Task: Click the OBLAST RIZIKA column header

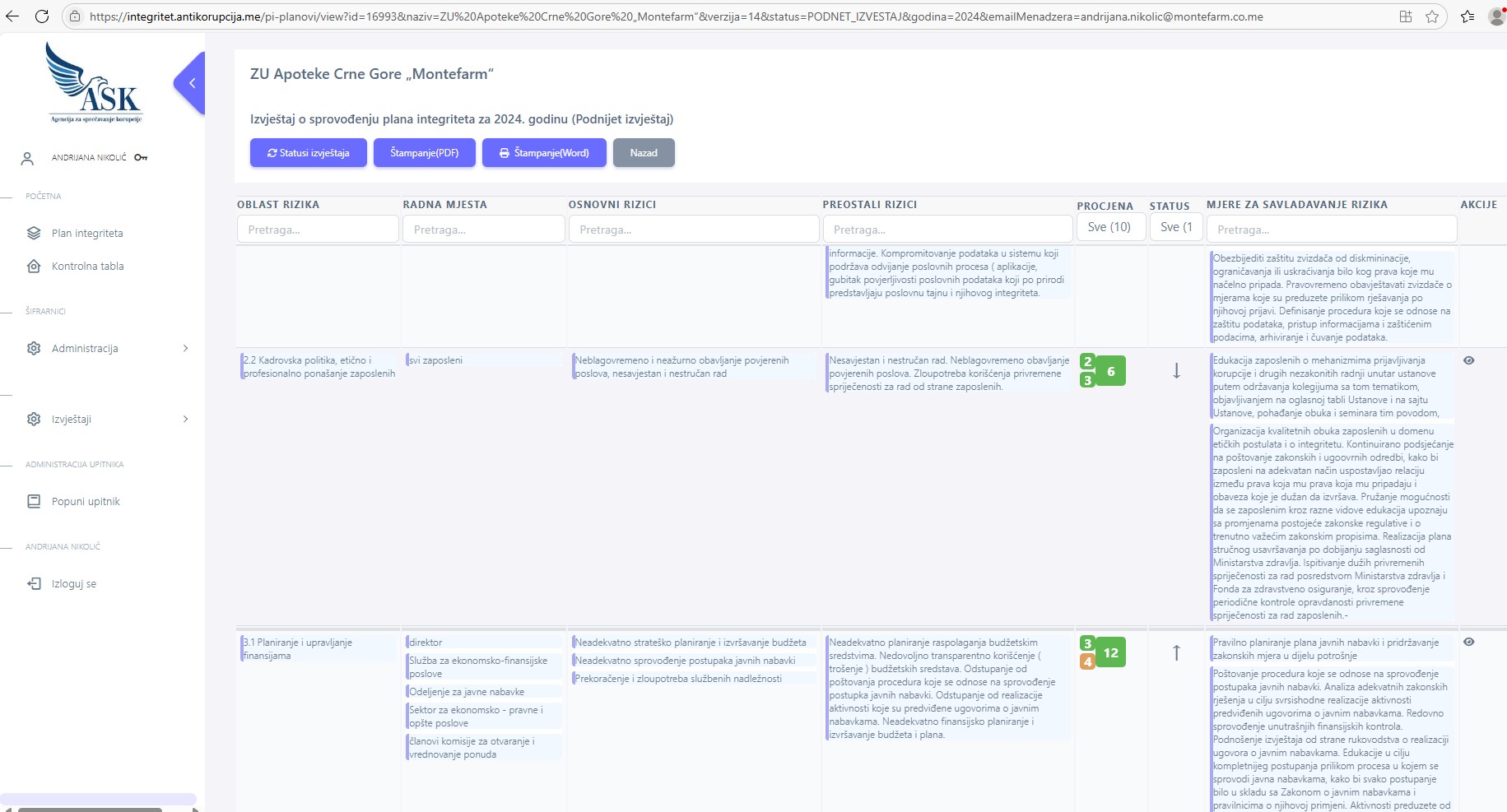Action: coord(278,205)
